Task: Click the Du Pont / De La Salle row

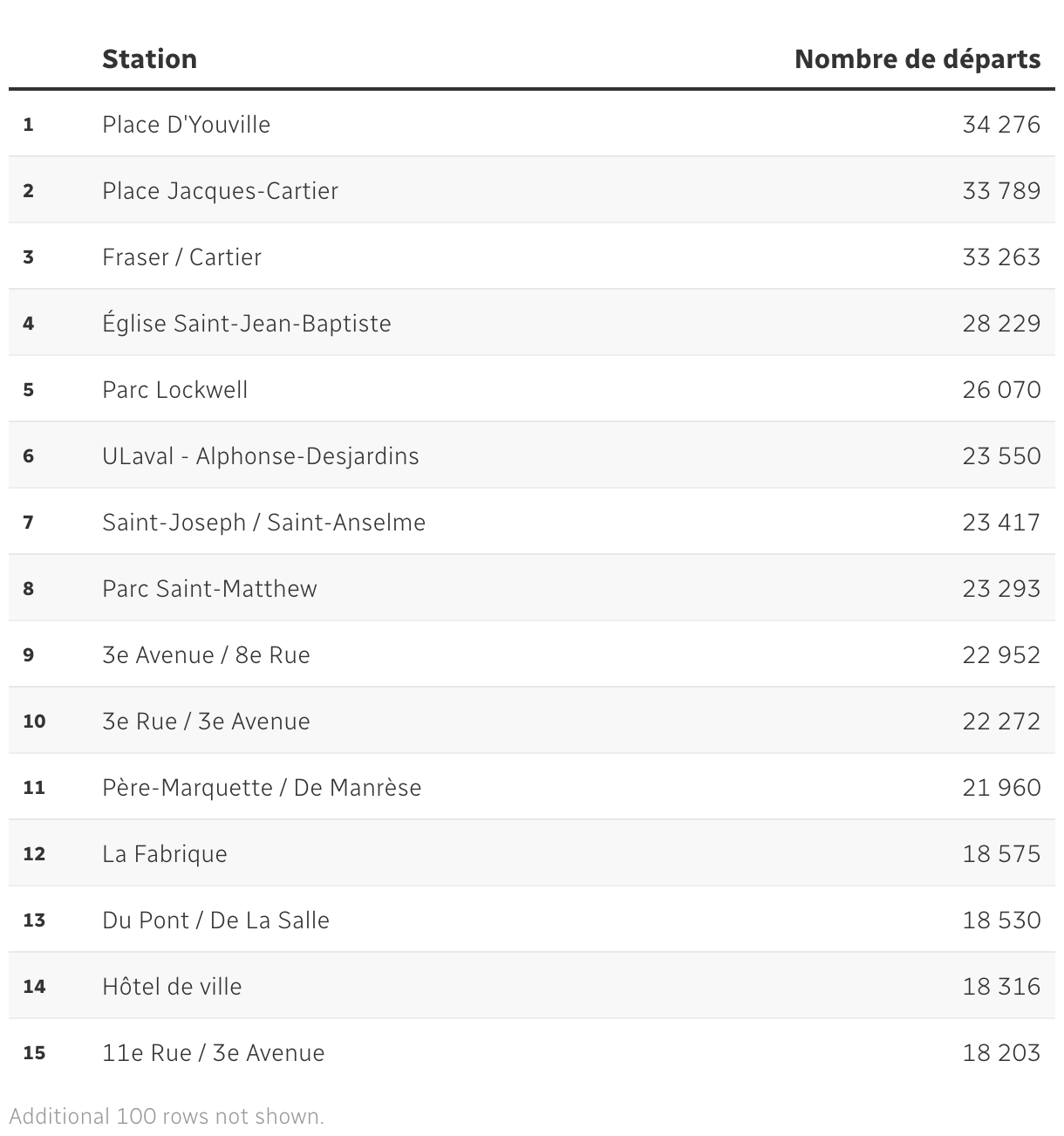Action: [215, 920]
